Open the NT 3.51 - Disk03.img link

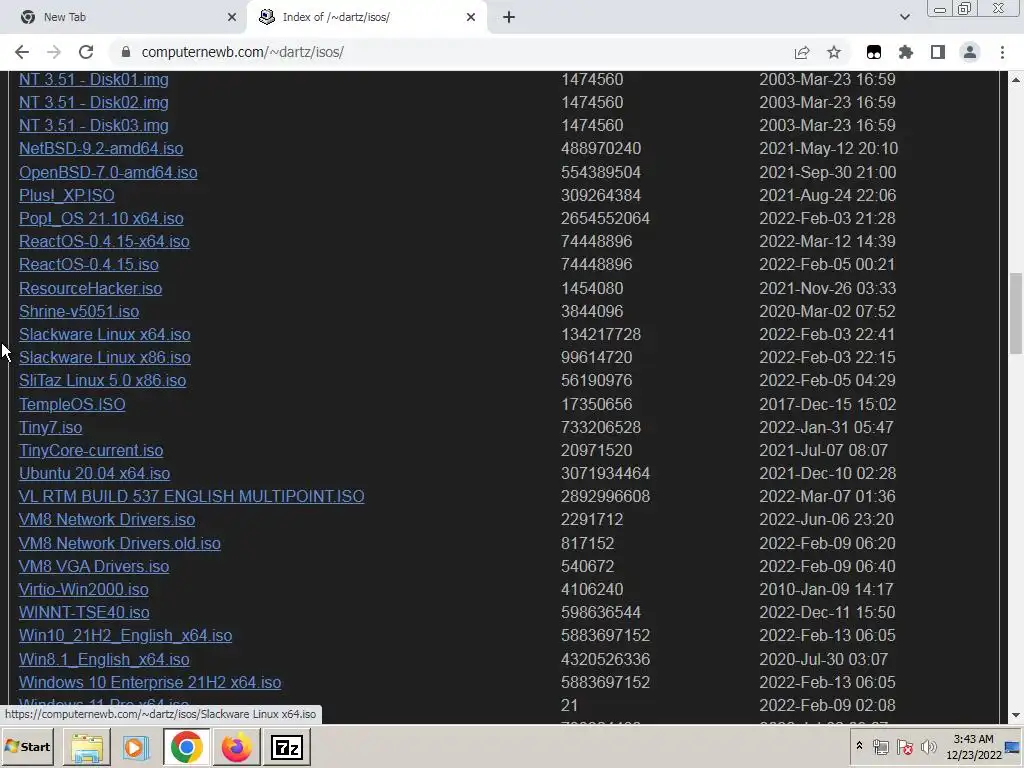point(93,125)
